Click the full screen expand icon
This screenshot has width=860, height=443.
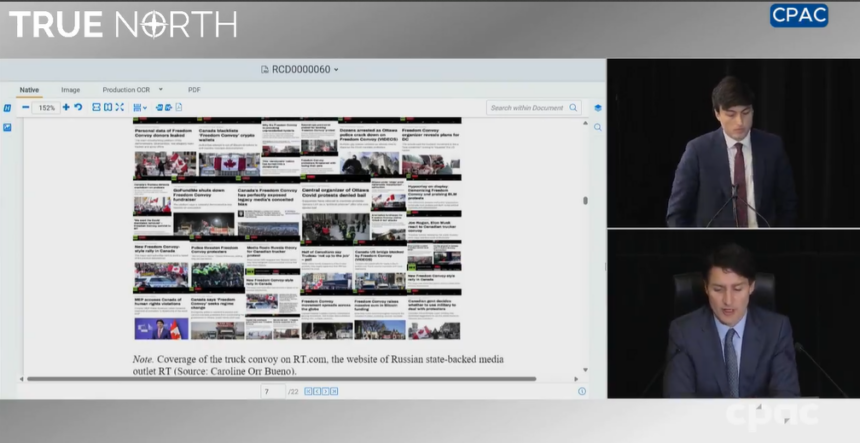tap(120, 107)
